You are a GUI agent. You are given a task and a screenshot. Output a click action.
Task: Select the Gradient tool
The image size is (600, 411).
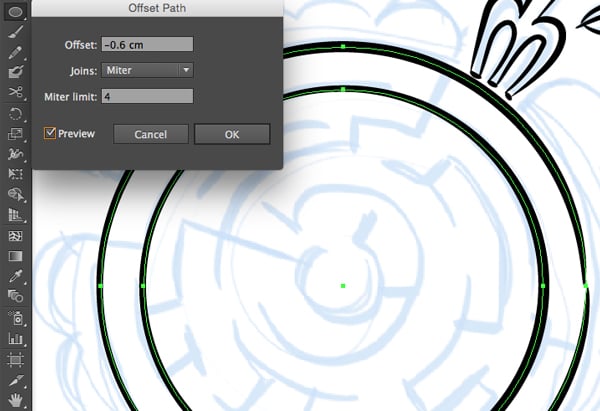click(15, 256)
